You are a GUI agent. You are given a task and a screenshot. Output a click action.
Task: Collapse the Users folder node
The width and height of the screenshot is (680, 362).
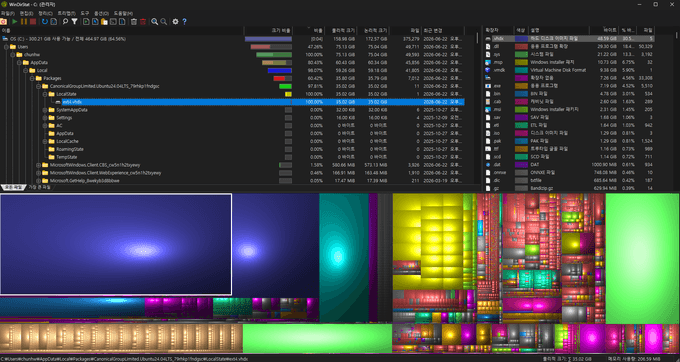pyautogui.click(x=6, y=47)
